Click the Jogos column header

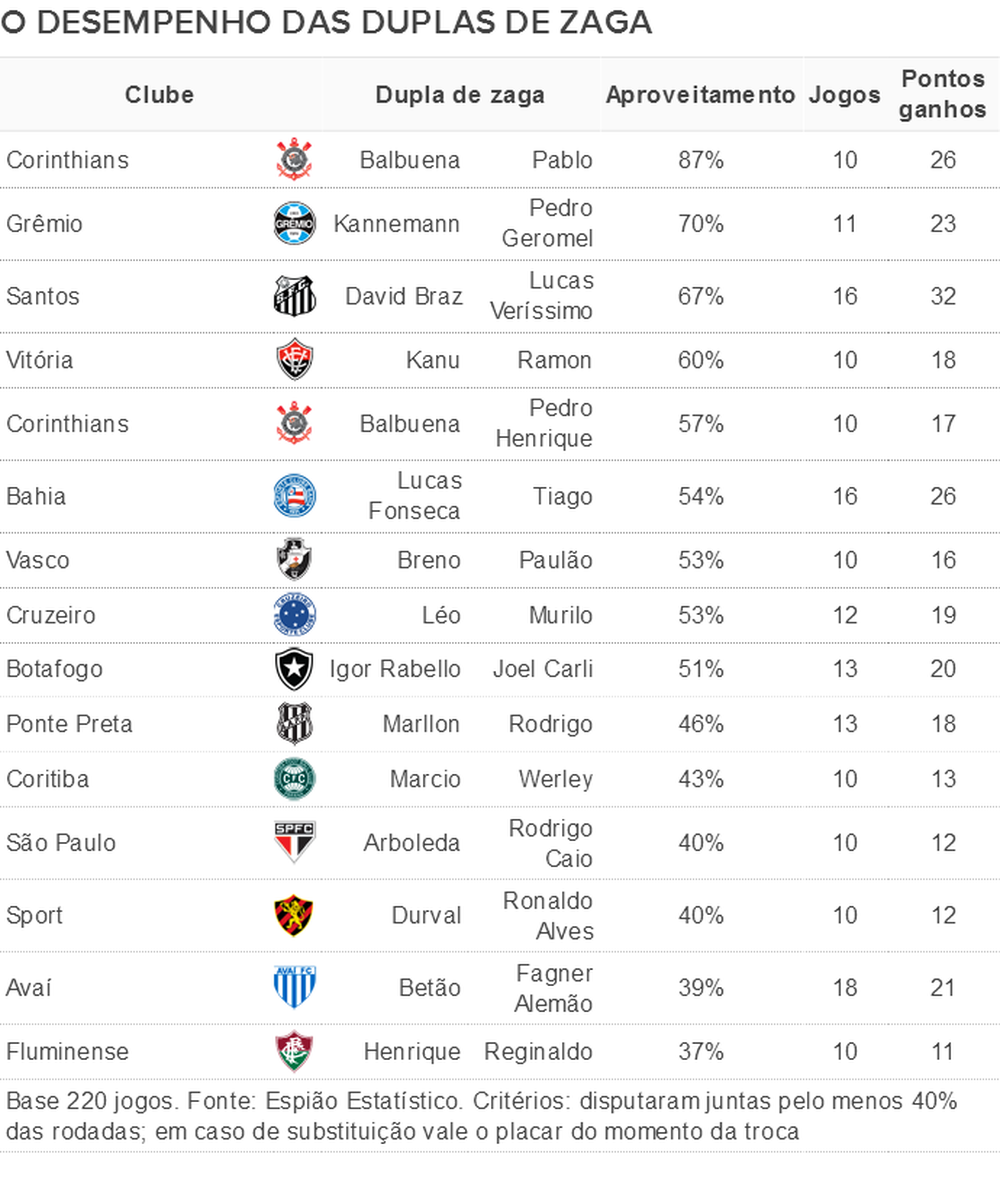click(x=844, y=95)
